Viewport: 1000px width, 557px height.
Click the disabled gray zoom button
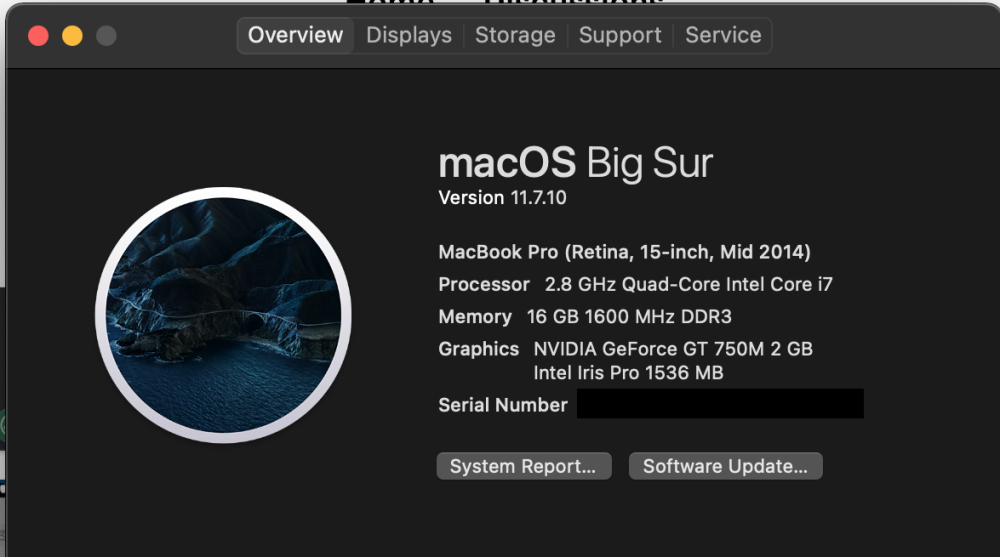click(x=107, y=36)
